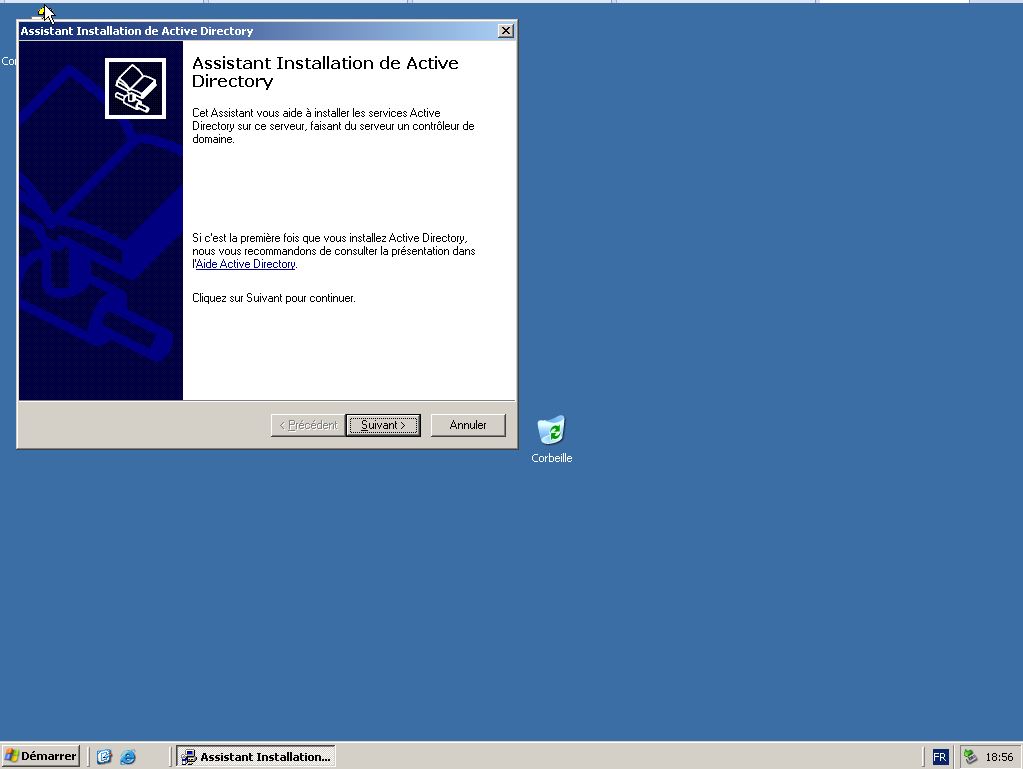Viewport: 1023px width, 769px height.
Task: Click the Show Desktop quick launch icon
Action: tap(104, 757)
